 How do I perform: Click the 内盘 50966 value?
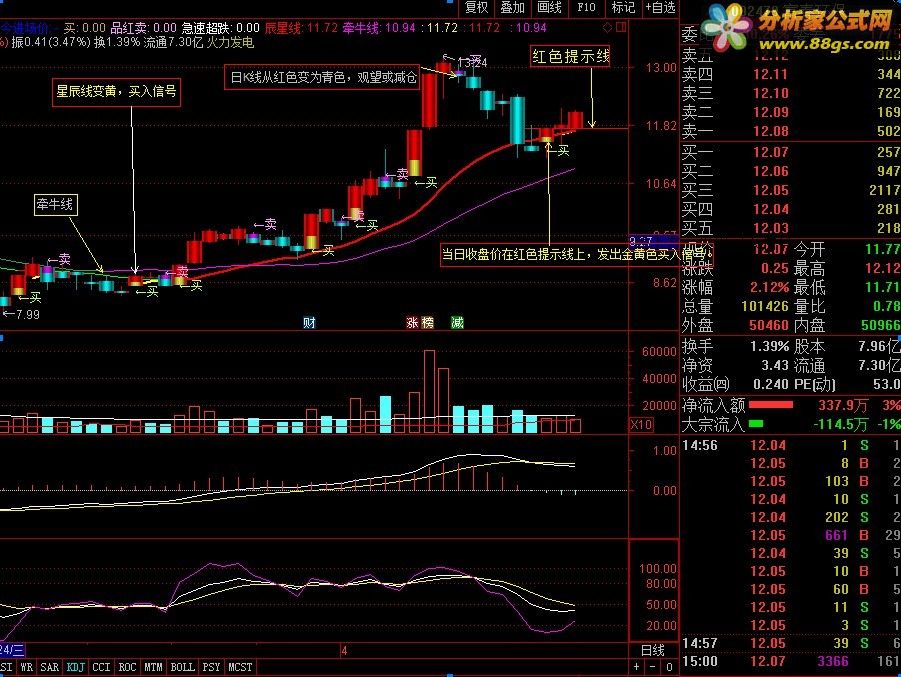880,325
